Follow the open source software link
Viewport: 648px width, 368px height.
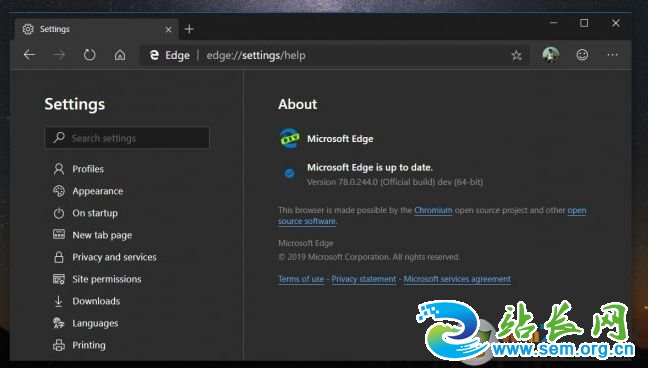[307, 221]
